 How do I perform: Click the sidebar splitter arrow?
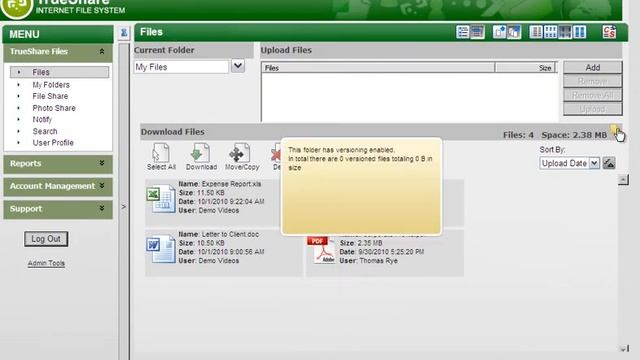[124, 207]
